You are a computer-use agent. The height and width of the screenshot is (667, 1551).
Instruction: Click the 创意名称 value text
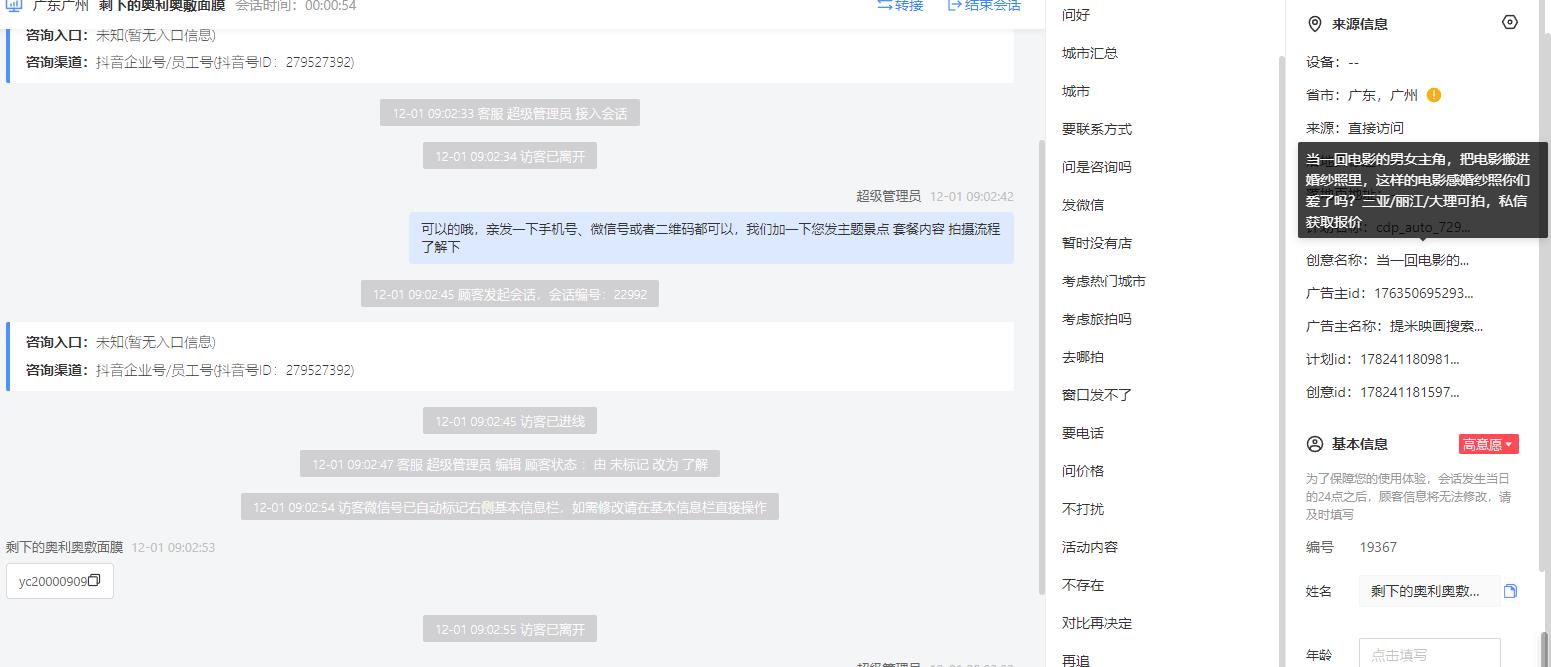tap(1423, 260)
